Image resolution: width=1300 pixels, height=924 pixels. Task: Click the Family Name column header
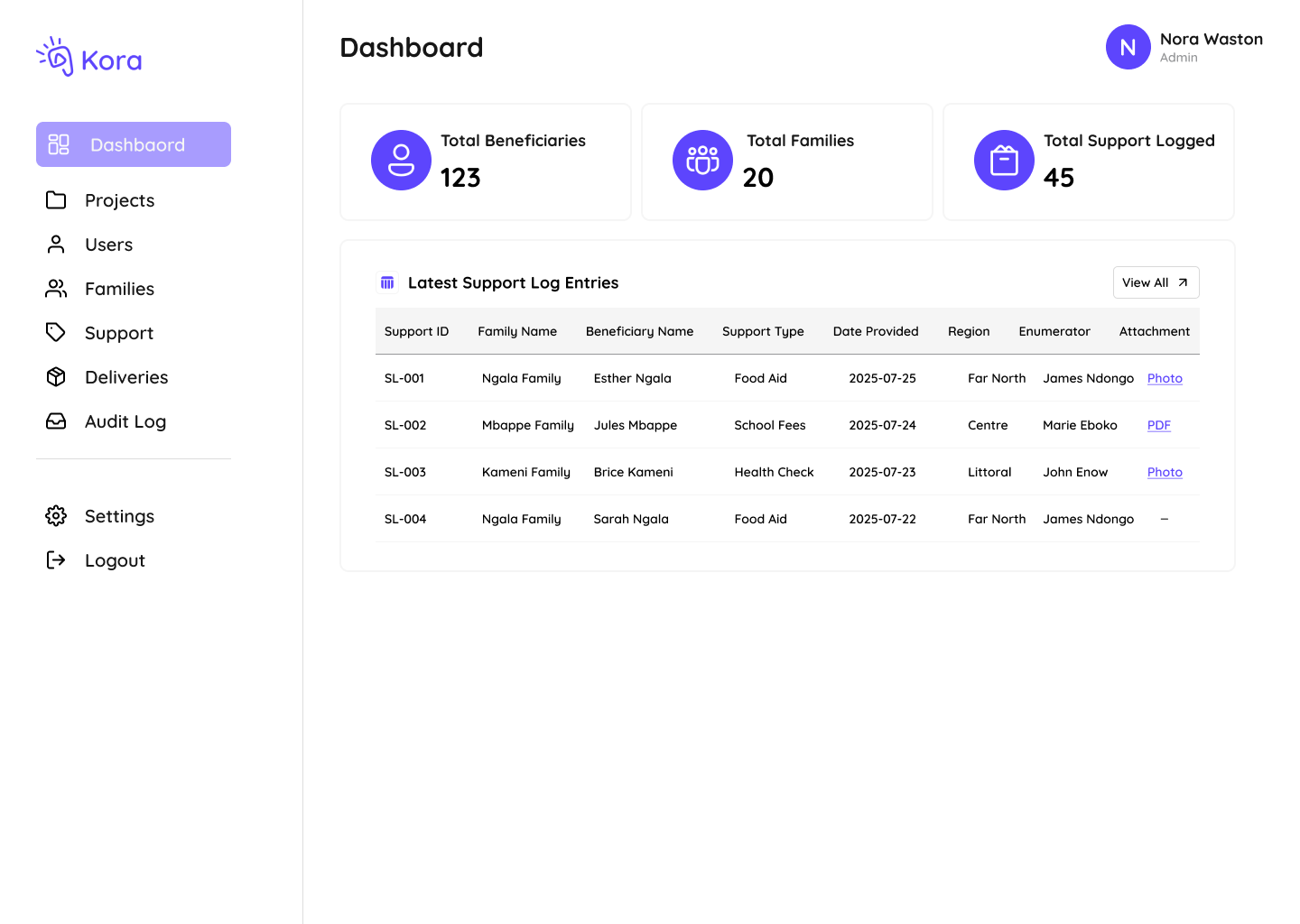coord(517,331)
